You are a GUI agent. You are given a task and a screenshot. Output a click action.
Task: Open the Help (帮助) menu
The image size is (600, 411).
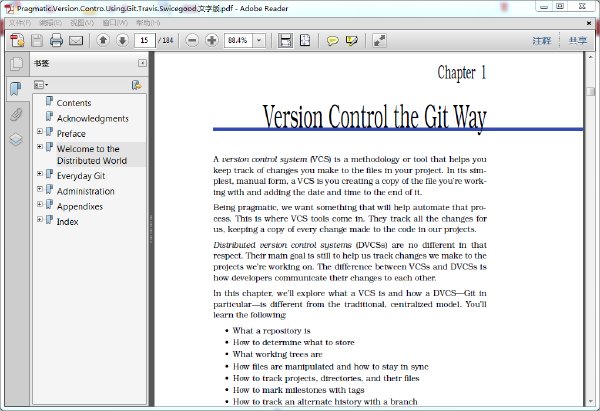[x=148, y=23]
